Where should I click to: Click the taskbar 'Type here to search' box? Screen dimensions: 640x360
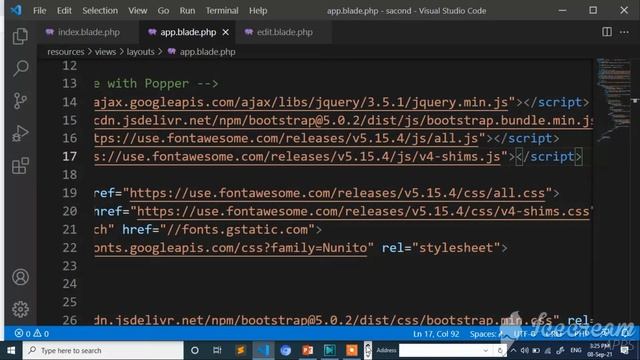click(103, 350)
